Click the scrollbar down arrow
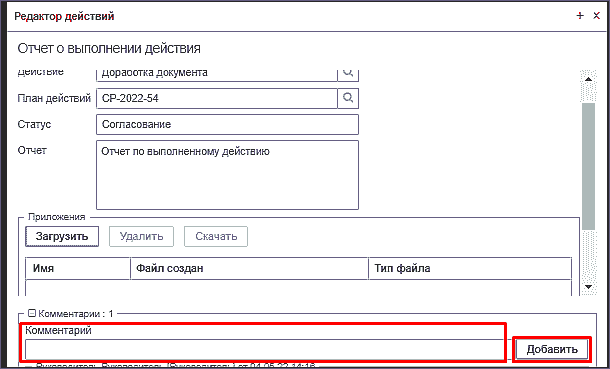 point(589,287)
